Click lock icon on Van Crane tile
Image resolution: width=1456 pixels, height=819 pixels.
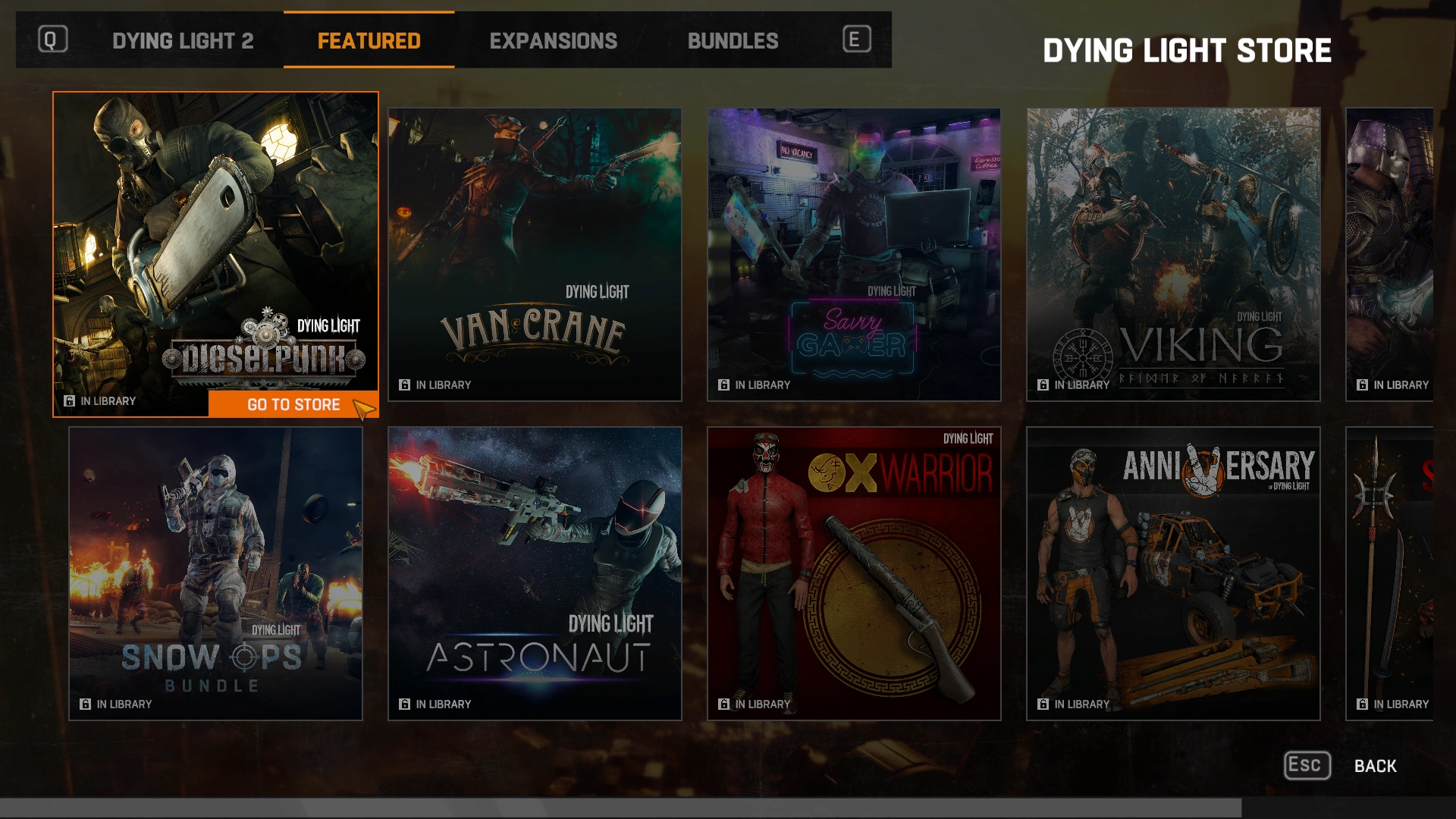[x=405, y=385]
